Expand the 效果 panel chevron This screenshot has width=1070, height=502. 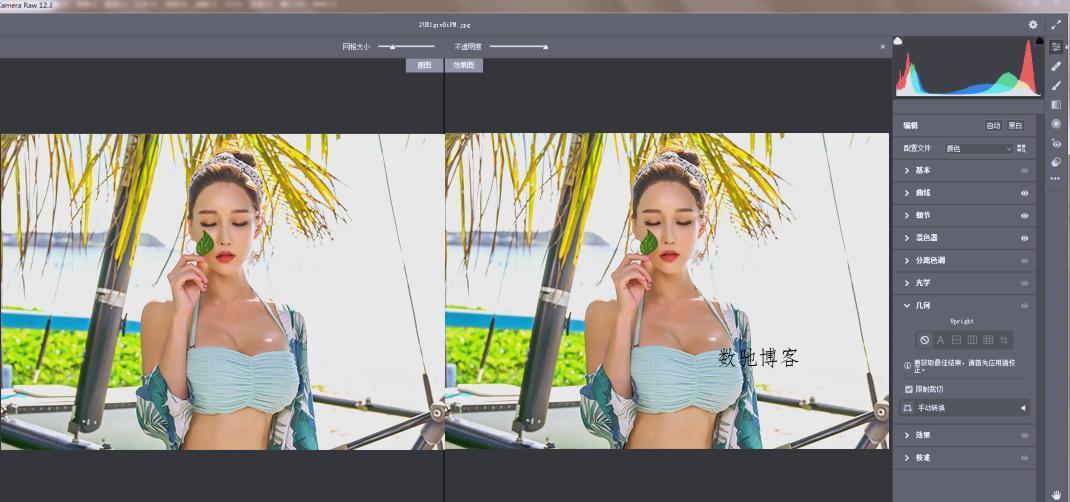907,435
